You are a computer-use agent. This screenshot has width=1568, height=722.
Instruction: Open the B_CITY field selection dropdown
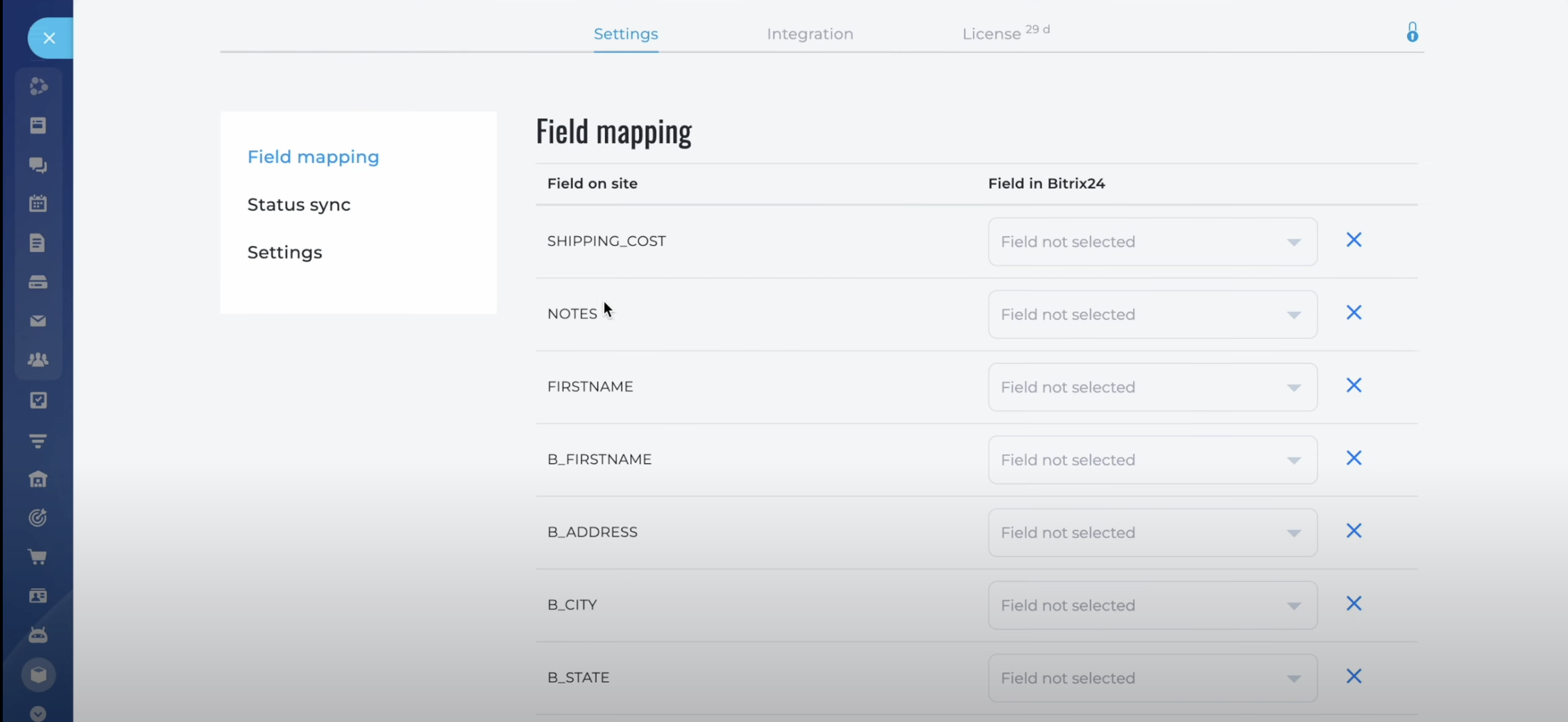pos(1152,605)
